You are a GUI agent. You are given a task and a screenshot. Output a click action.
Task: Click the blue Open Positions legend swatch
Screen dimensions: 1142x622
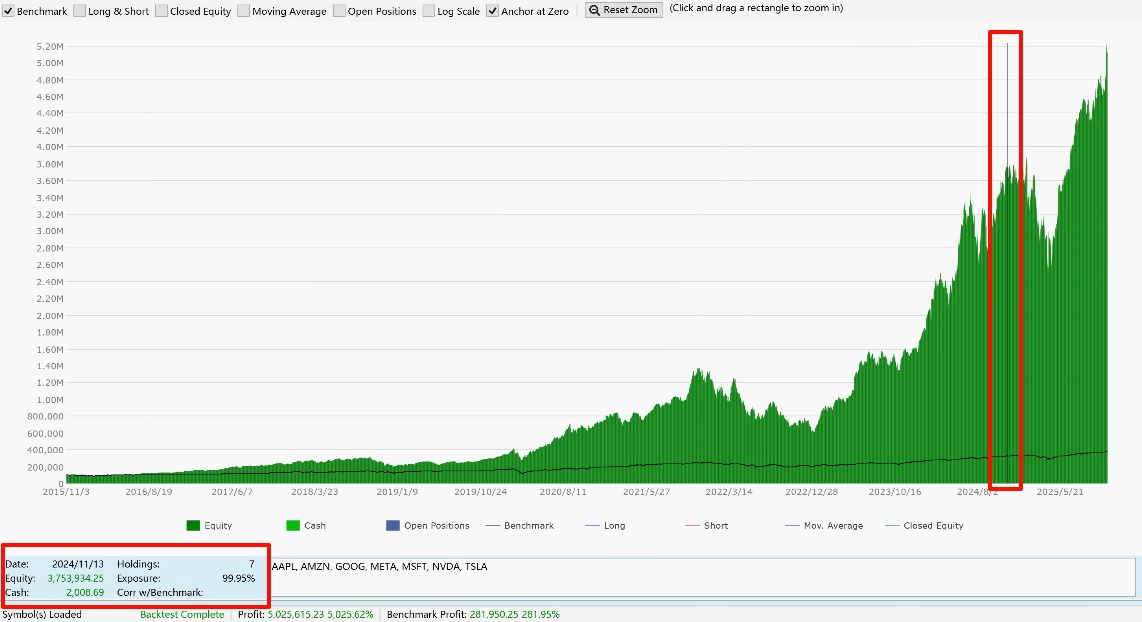coord(391,526)
